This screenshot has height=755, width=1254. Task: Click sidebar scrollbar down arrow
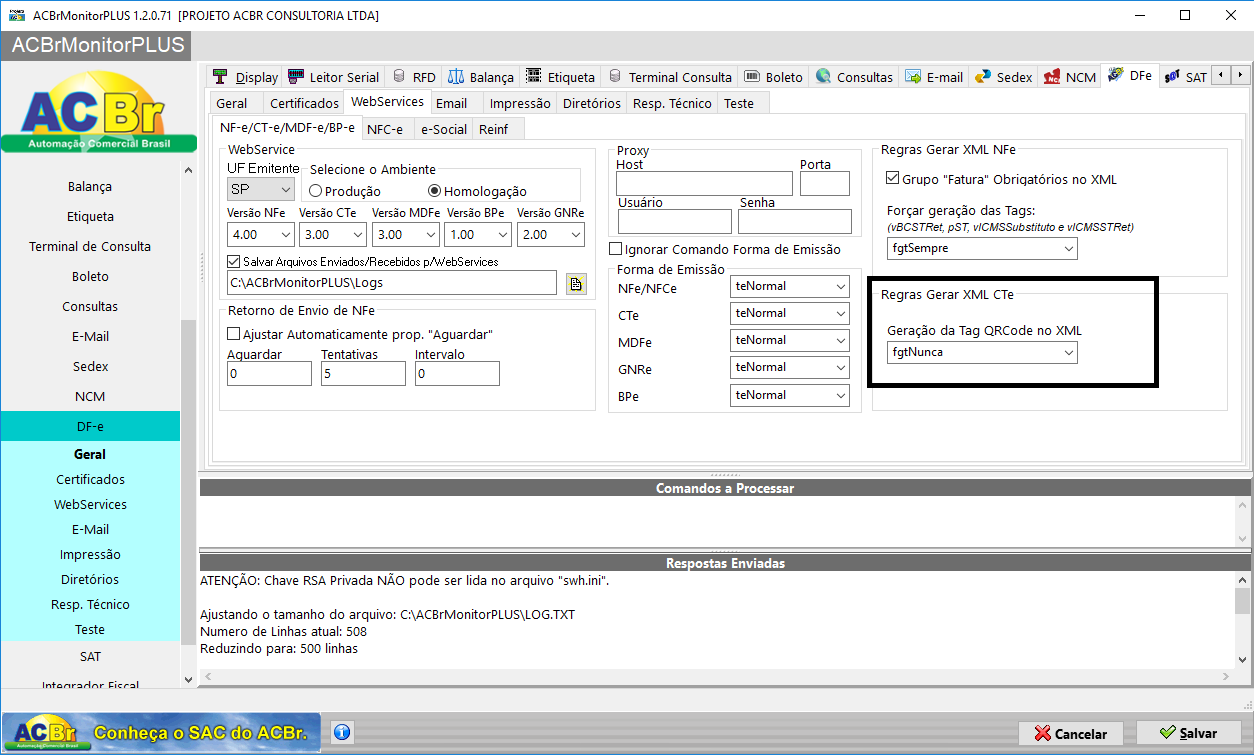[189, 679]
